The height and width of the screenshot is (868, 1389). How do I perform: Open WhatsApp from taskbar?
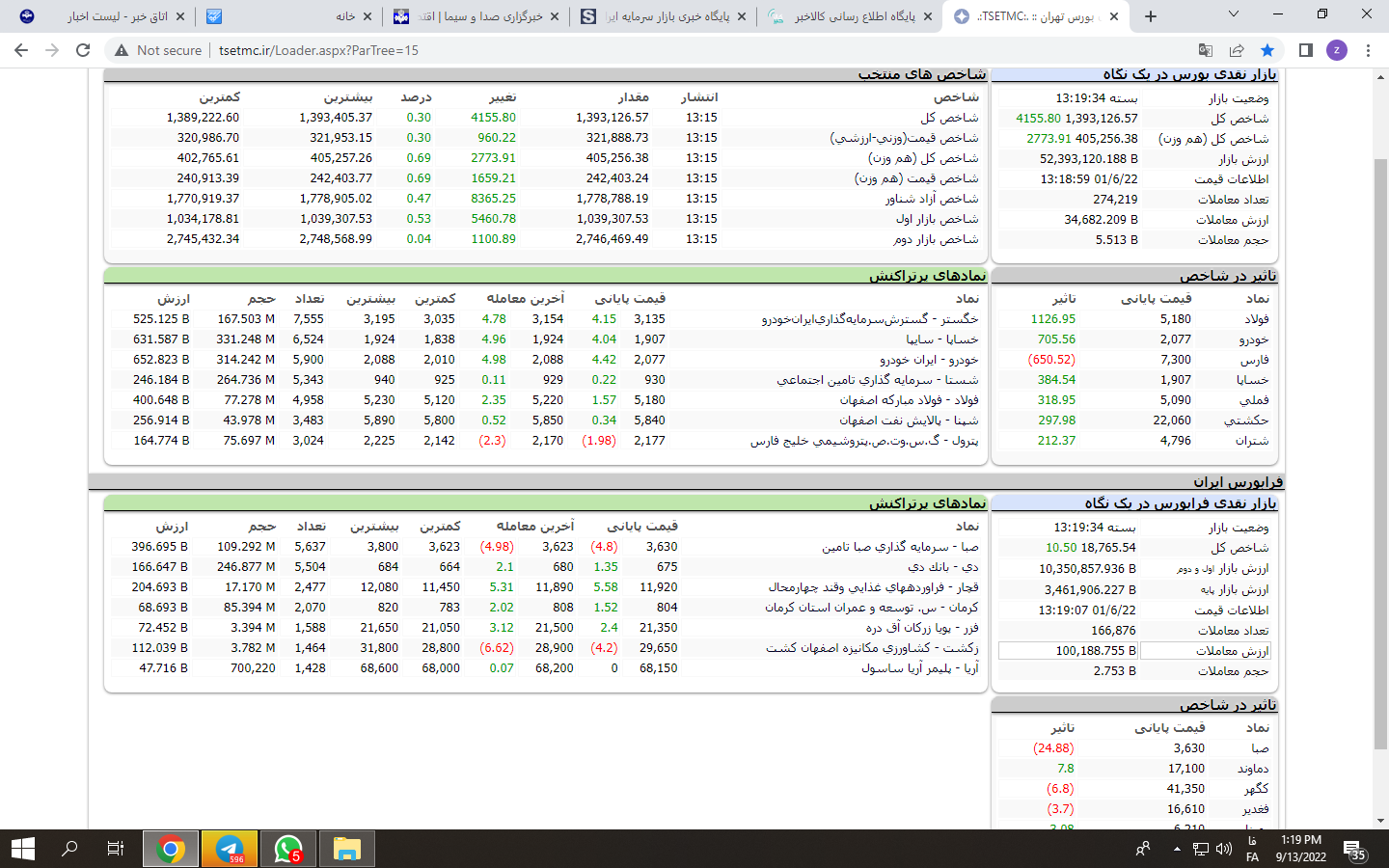pyautogui.click(x=288, y=849)
